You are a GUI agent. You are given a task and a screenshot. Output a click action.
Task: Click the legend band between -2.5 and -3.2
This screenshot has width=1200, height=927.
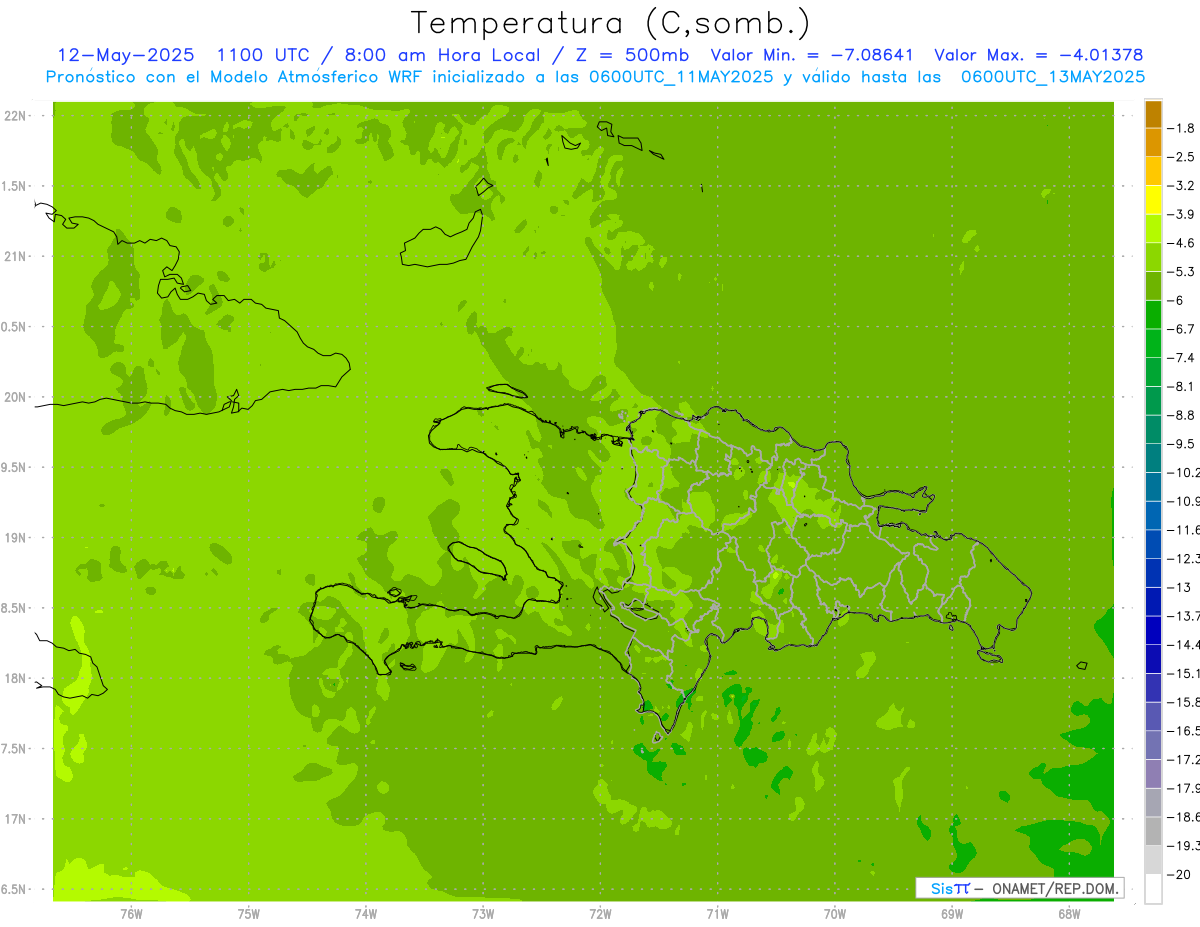(x=1153, y=171)
